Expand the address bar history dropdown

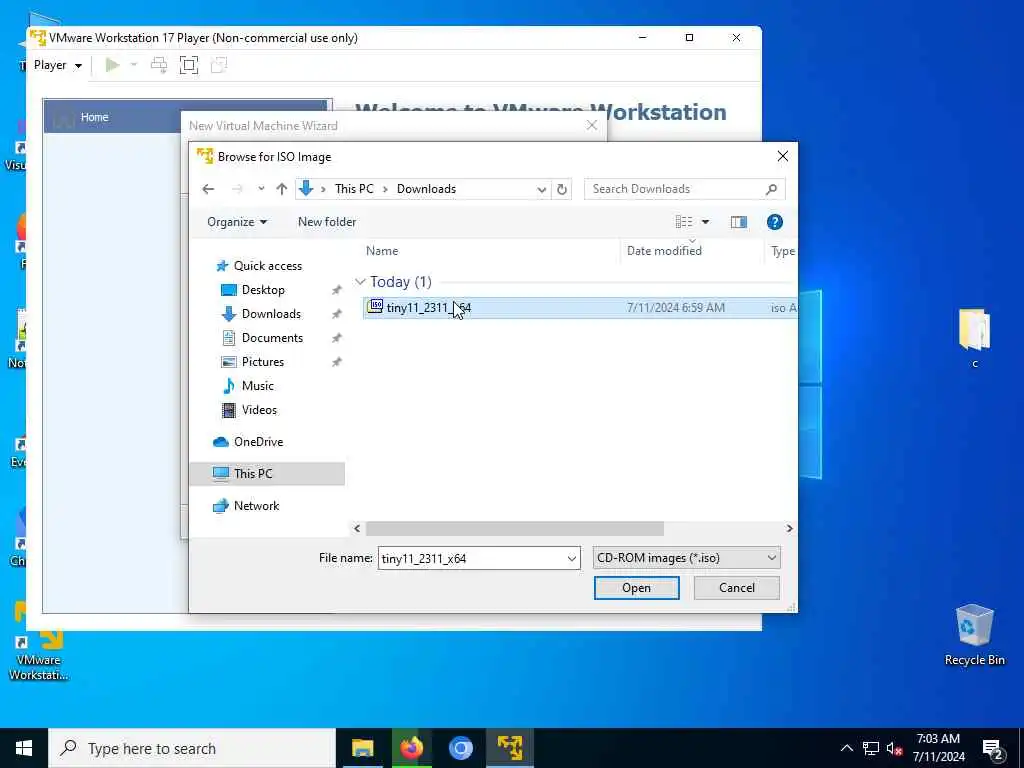(541, 189)
